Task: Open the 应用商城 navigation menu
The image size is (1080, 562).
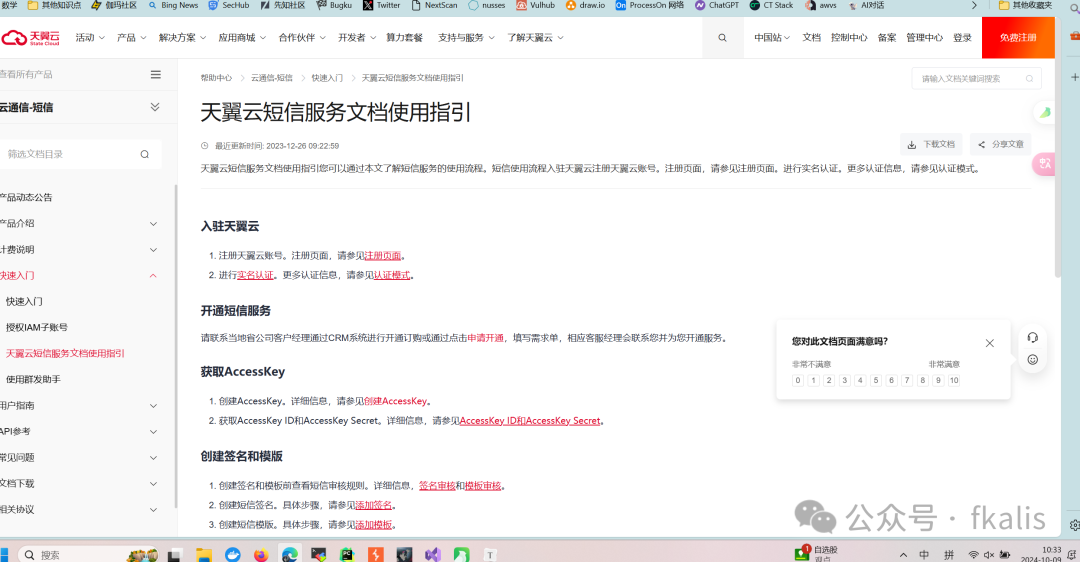Action: pos(242,38)
